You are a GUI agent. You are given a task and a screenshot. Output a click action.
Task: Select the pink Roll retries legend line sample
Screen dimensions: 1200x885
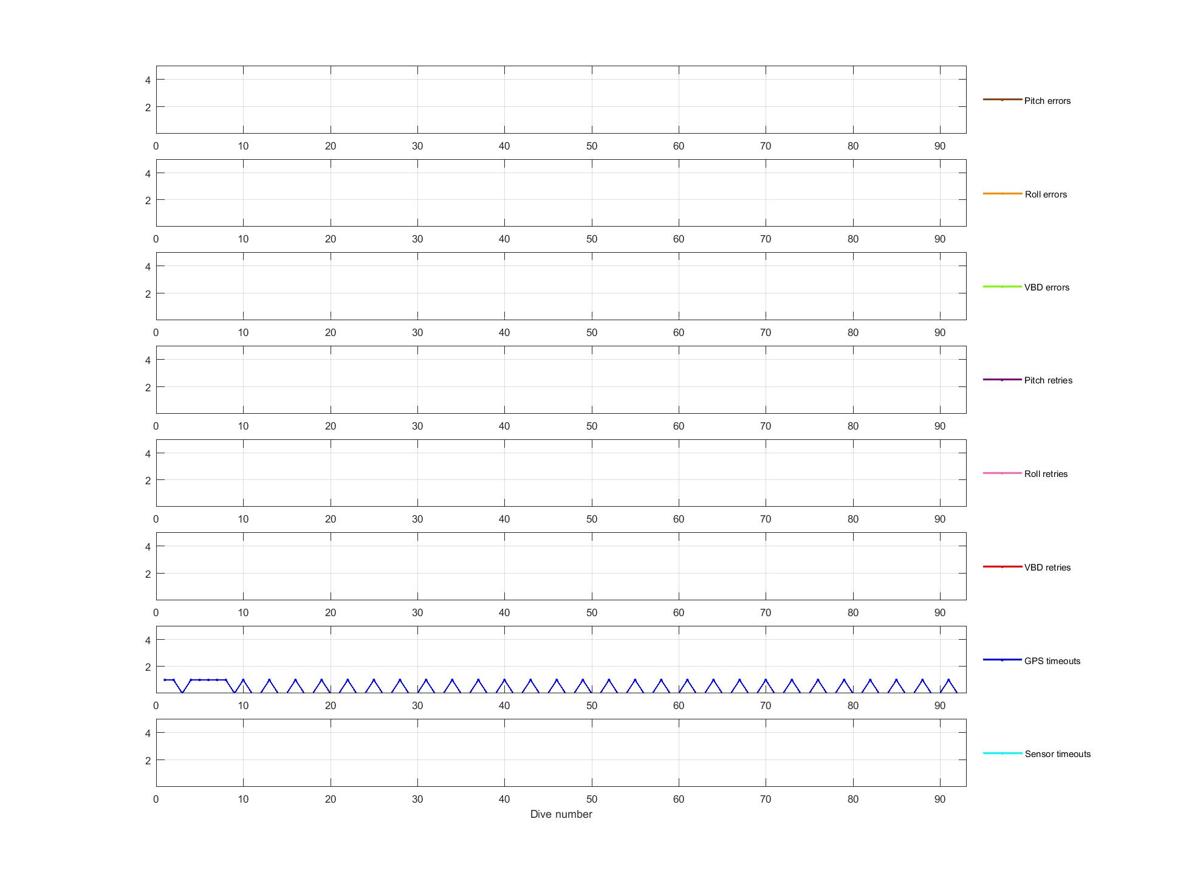coord(1002,473)
